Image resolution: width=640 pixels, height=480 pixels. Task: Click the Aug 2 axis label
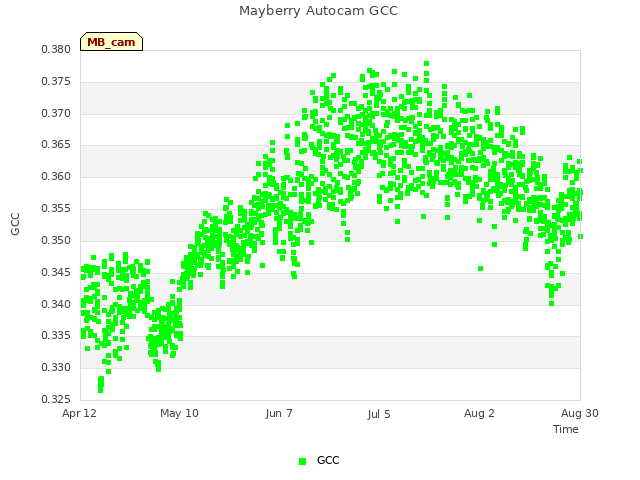pyautogui.click(x=479, y=413)
